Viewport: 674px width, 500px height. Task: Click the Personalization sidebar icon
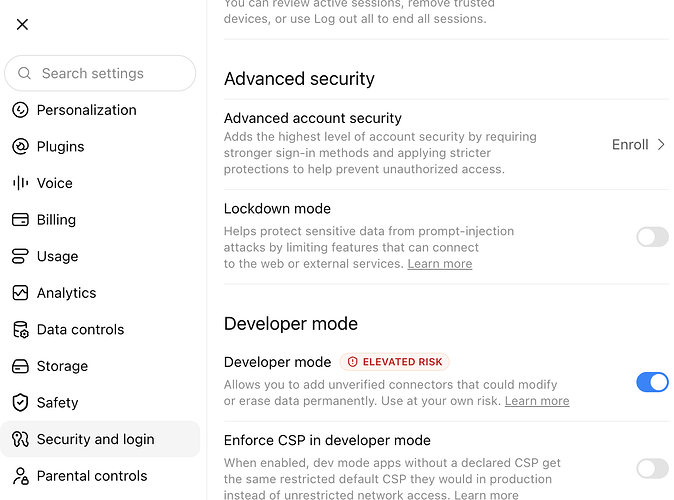pyautogui.click(x=20, y=110)
